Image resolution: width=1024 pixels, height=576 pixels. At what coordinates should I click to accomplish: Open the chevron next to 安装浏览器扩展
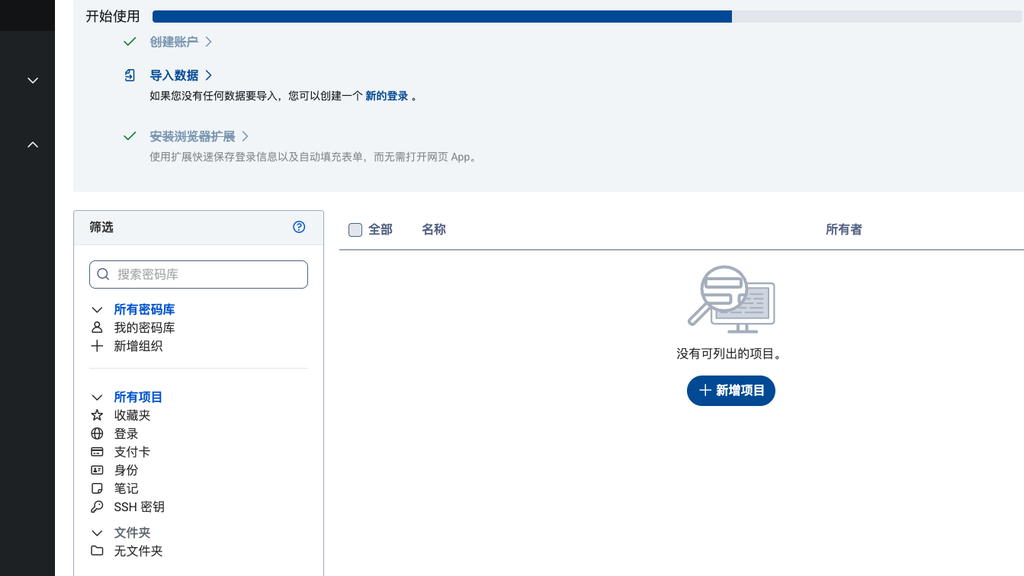click(x=245, y=136)
